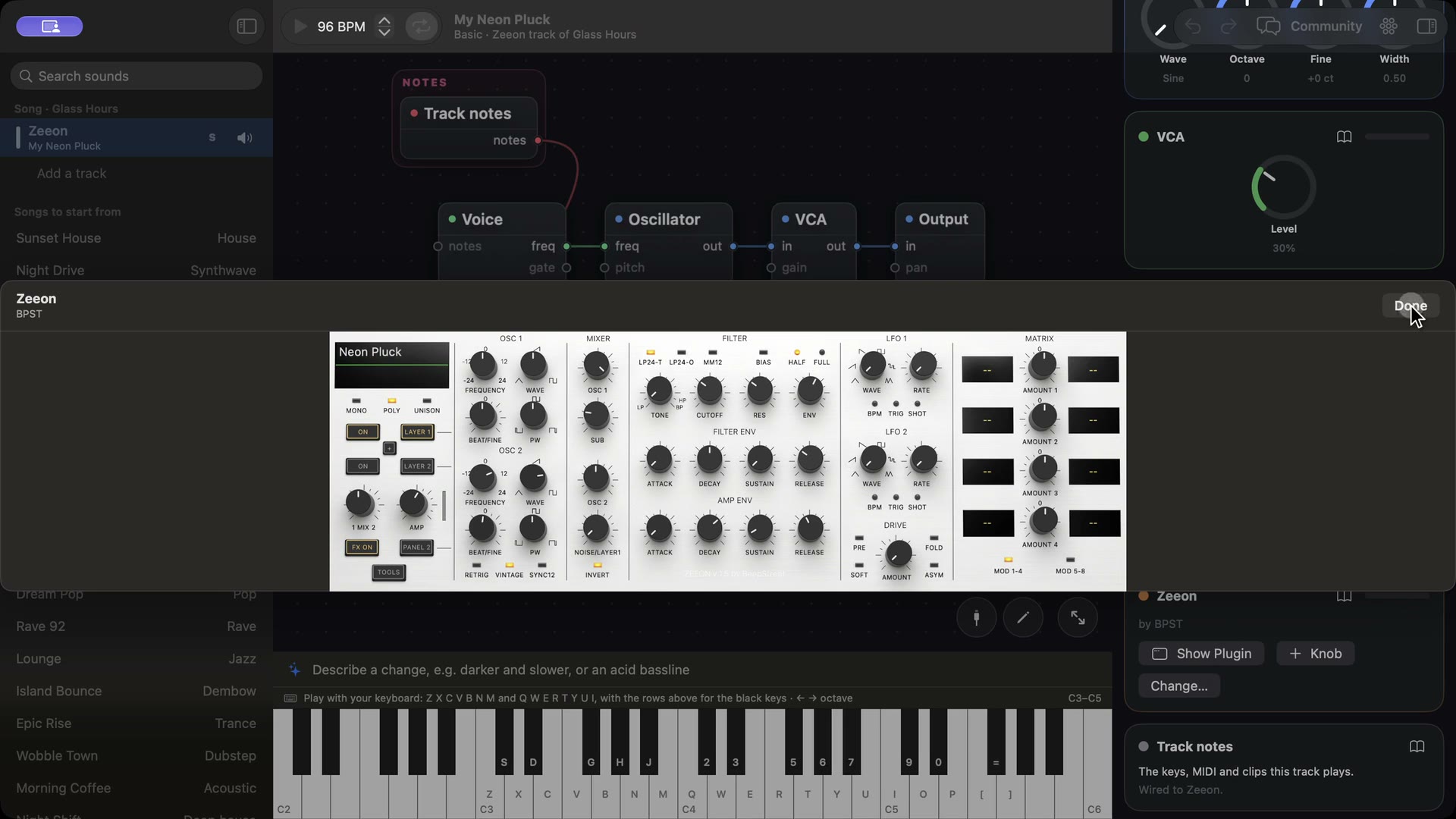Click Add a track

(x=71, y=174)
